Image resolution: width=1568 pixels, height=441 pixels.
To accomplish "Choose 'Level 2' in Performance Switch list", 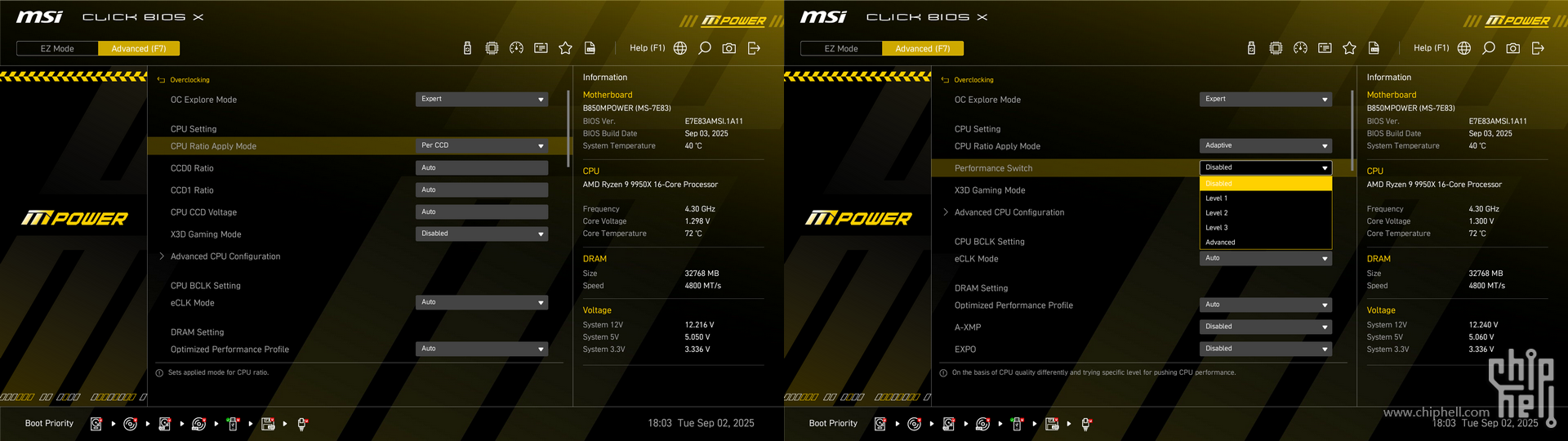I will (x=1266, y=213).
